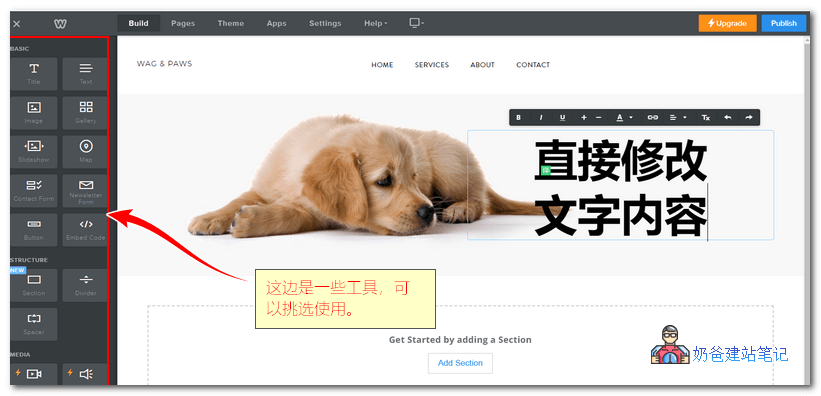
Task: Select the Text element in sidebar
Action: [x=85, y=74]
